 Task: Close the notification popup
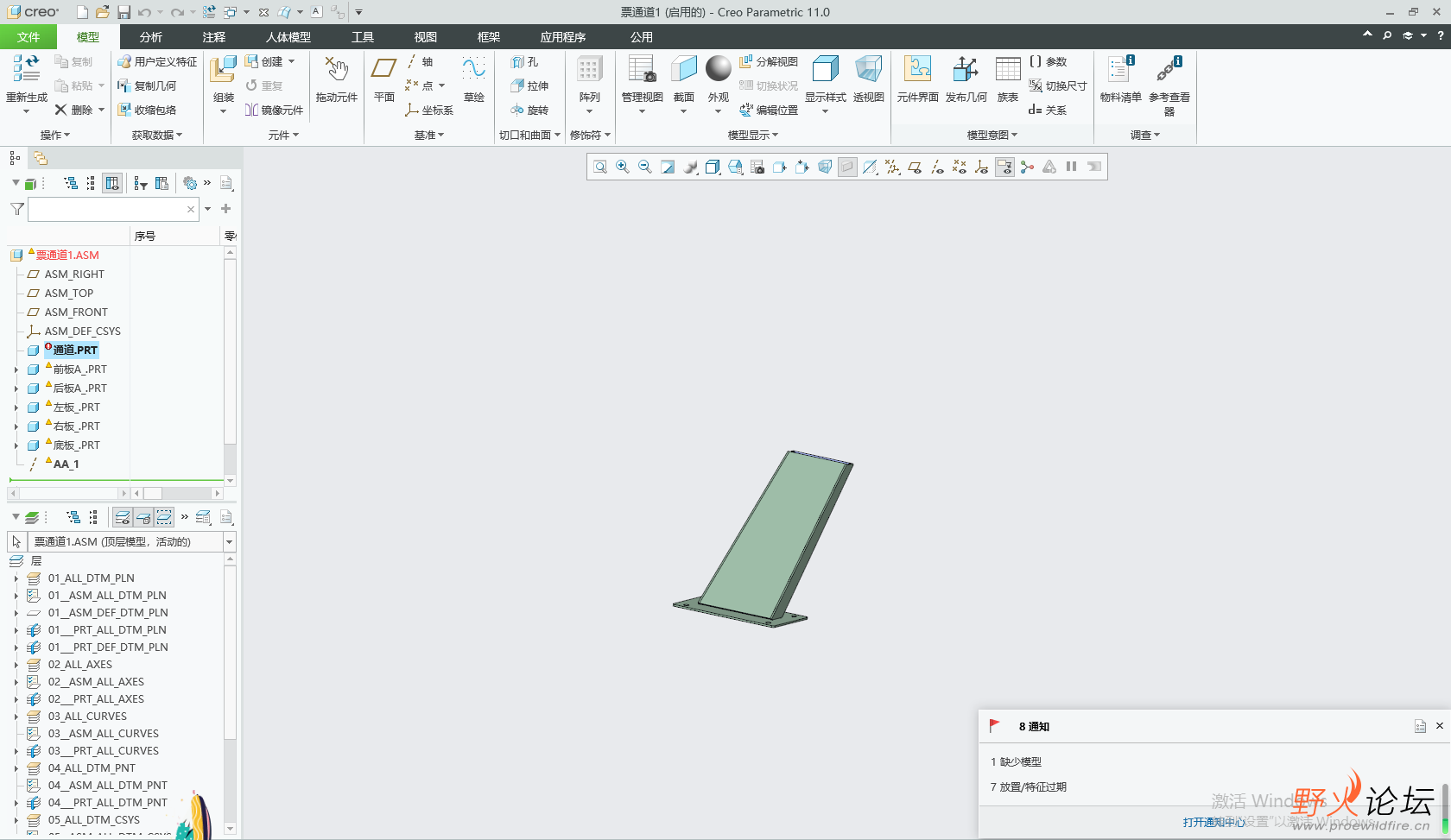1440,726
